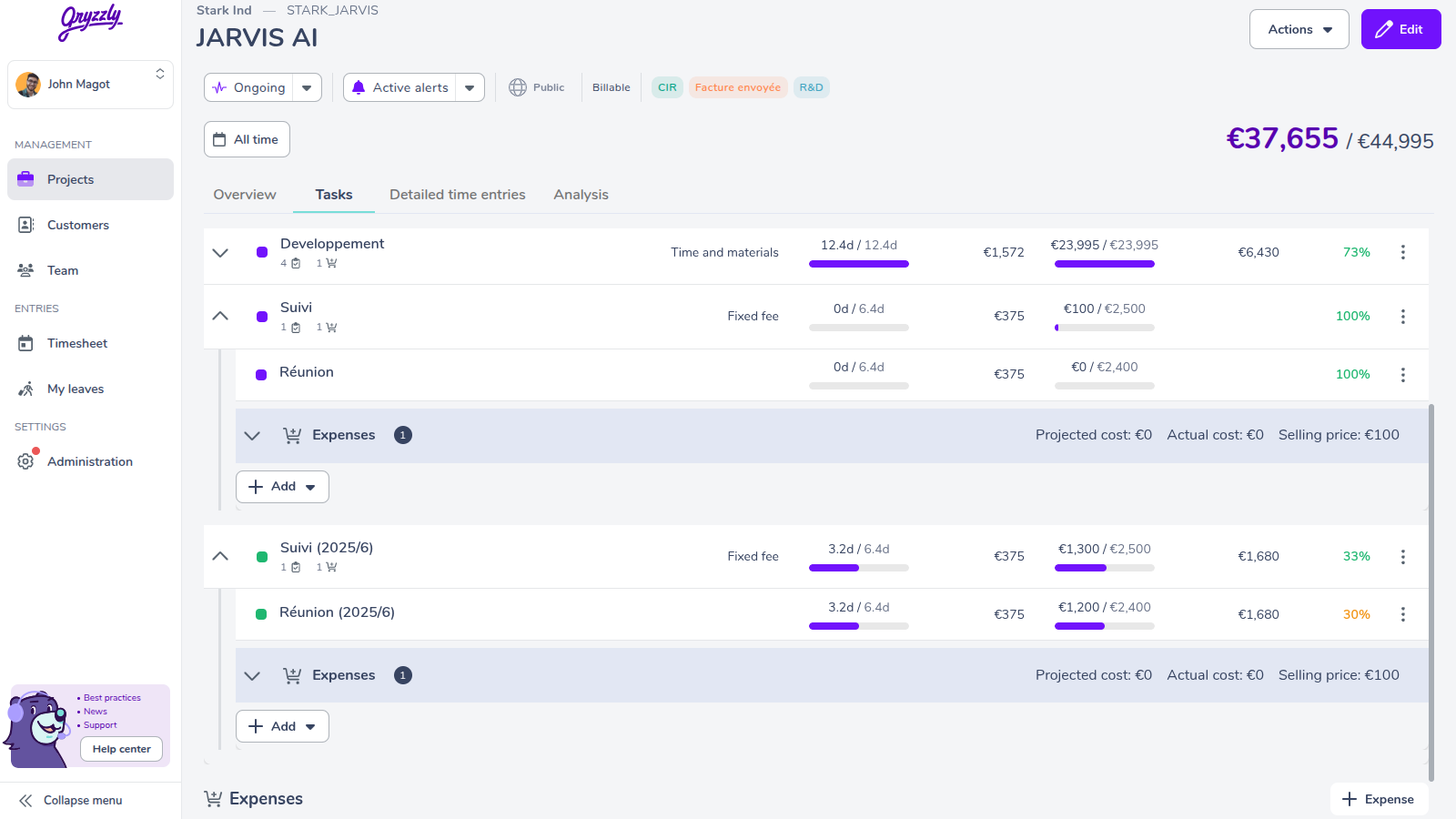Open the three-dot menu for Suivi row
This screenshot has width=1456, height=819.
pyautogui.click(x=1402, y=316)
